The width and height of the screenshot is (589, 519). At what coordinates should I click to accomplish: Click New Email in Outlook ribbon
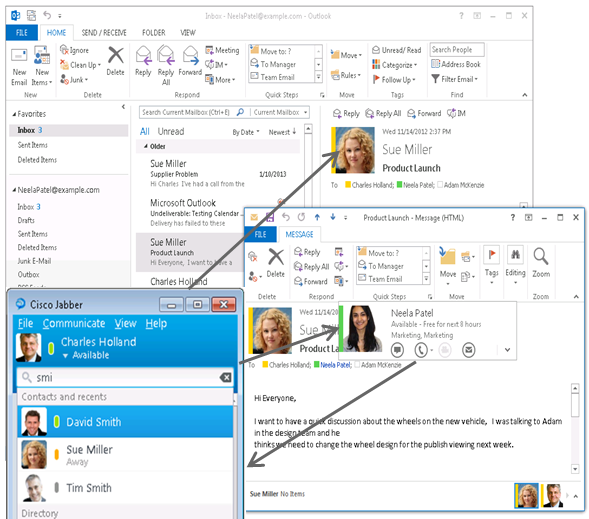point(19,67)
